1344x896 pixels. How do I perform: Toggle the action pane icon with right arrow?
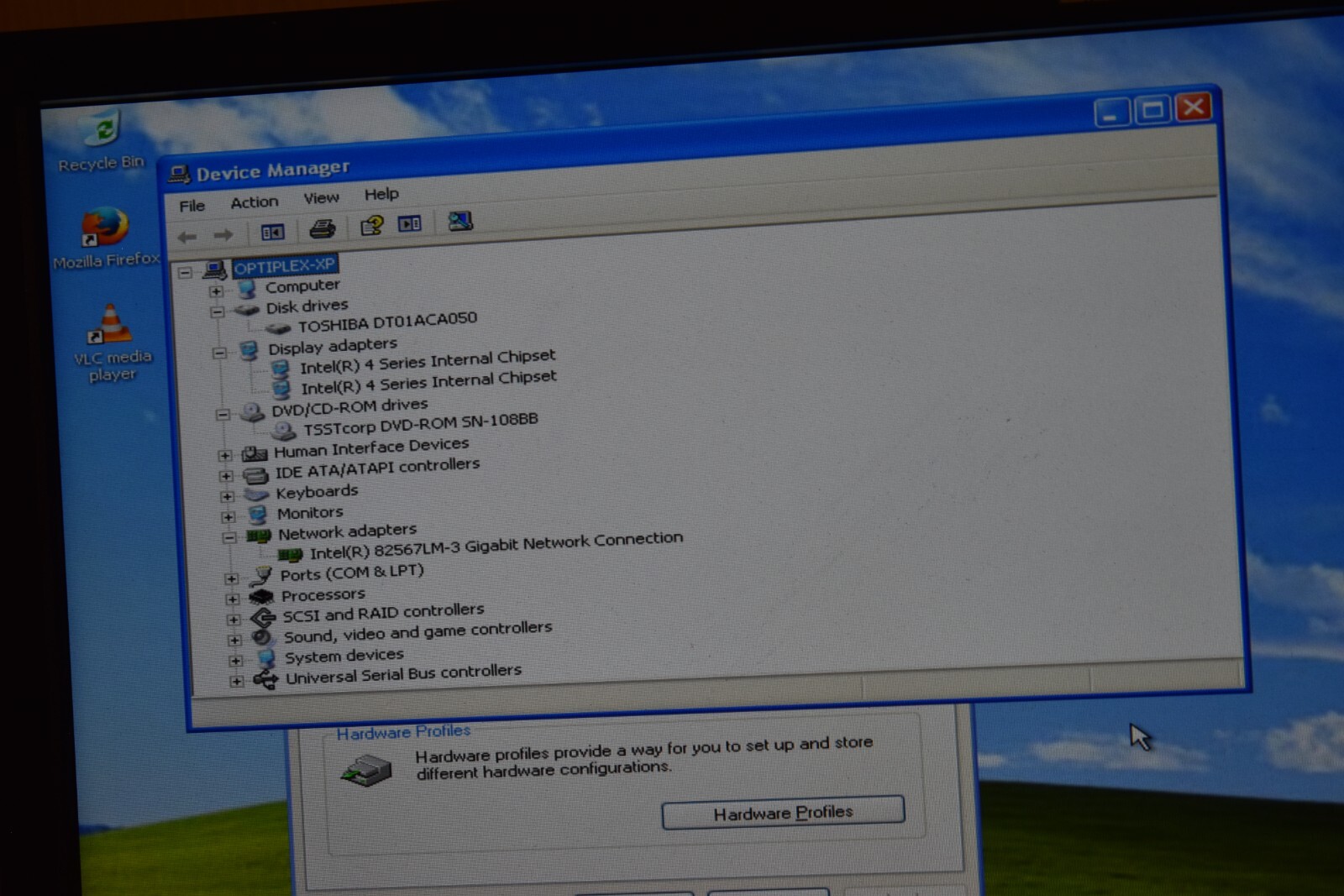410,223
